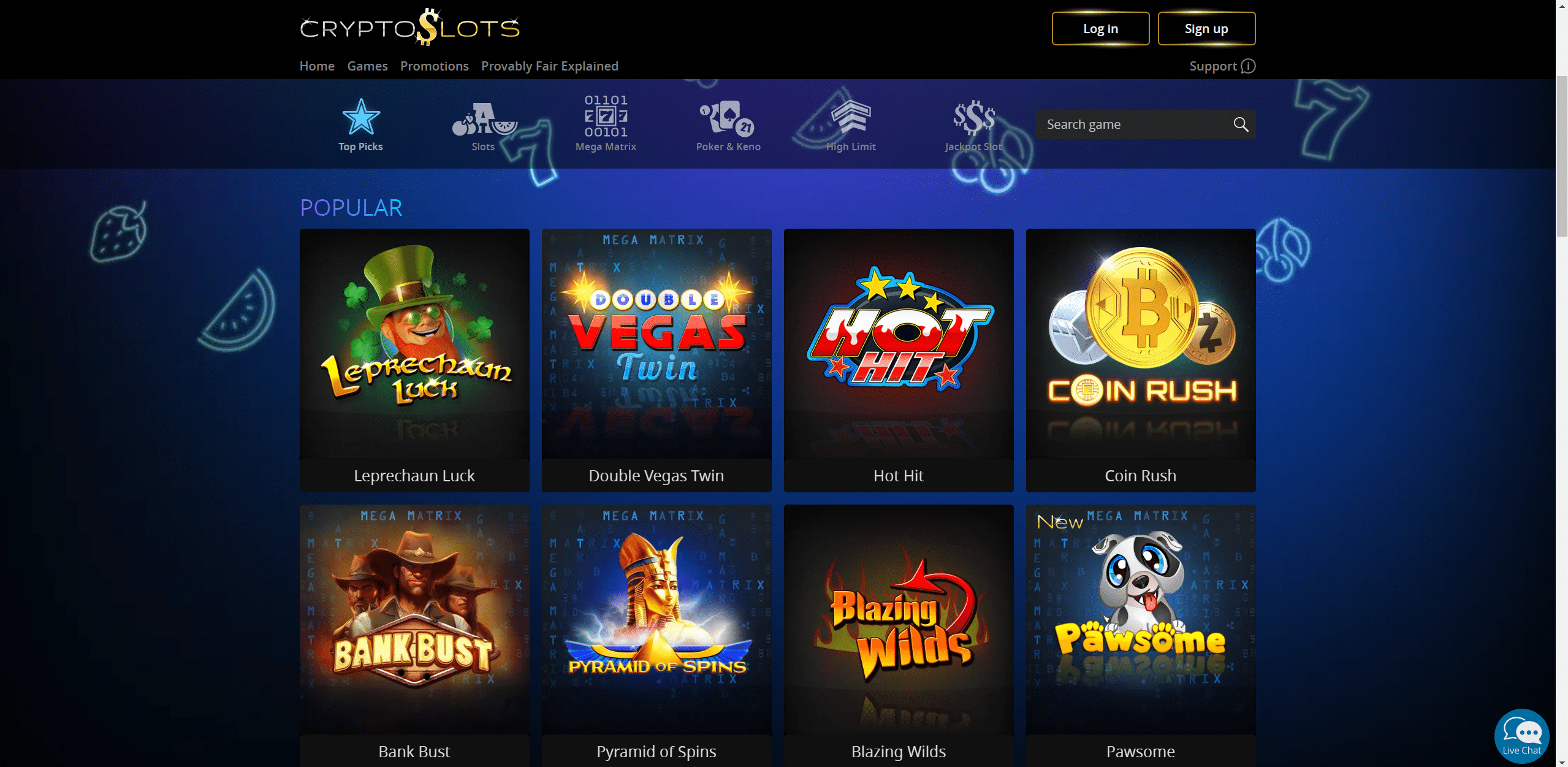This screenshot has width=1568, height=767.
Task: Open the Slots category icon
Action: 483,119
